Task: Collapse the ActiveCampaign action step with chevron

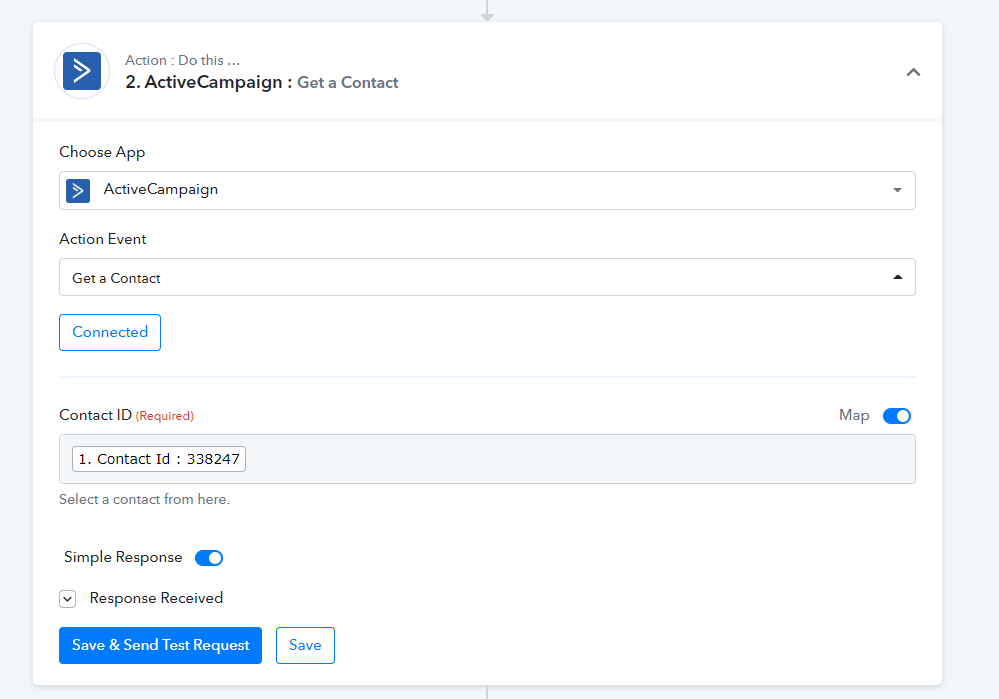Action: click(x=913, y=72)
